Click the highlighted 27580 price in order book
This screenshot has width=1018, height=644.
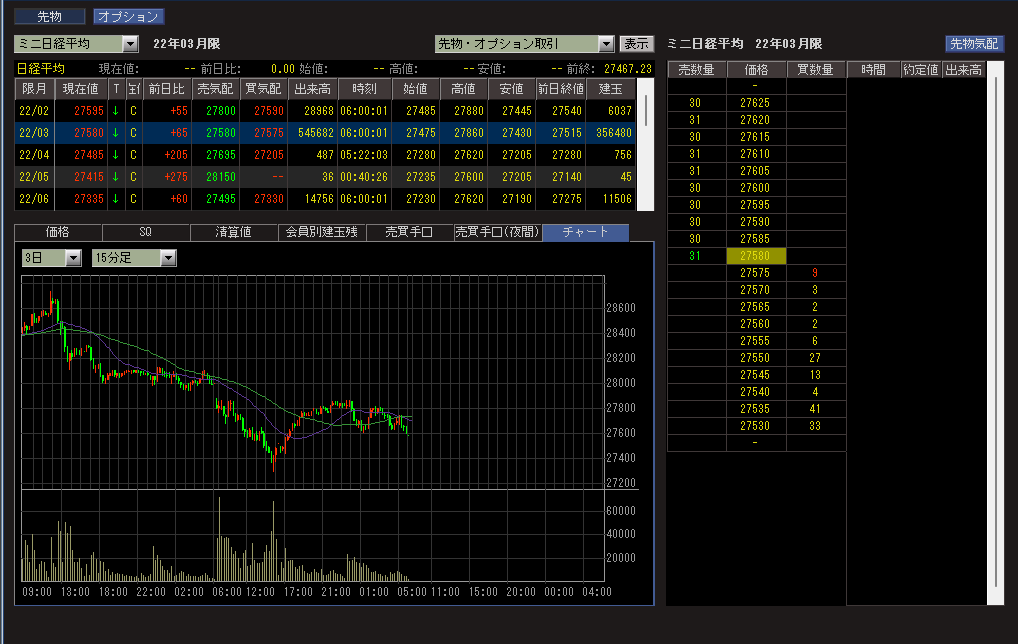tap(755, 256)
